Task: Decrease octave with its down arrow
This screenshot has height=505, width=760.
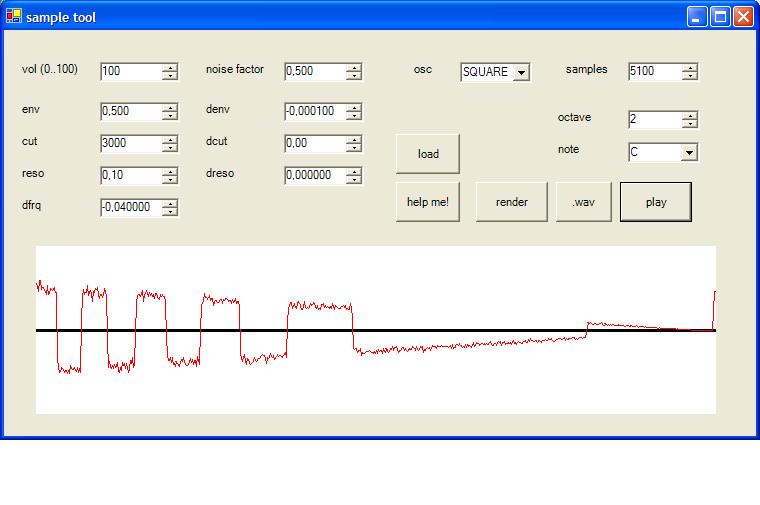Action: (690, 124)
